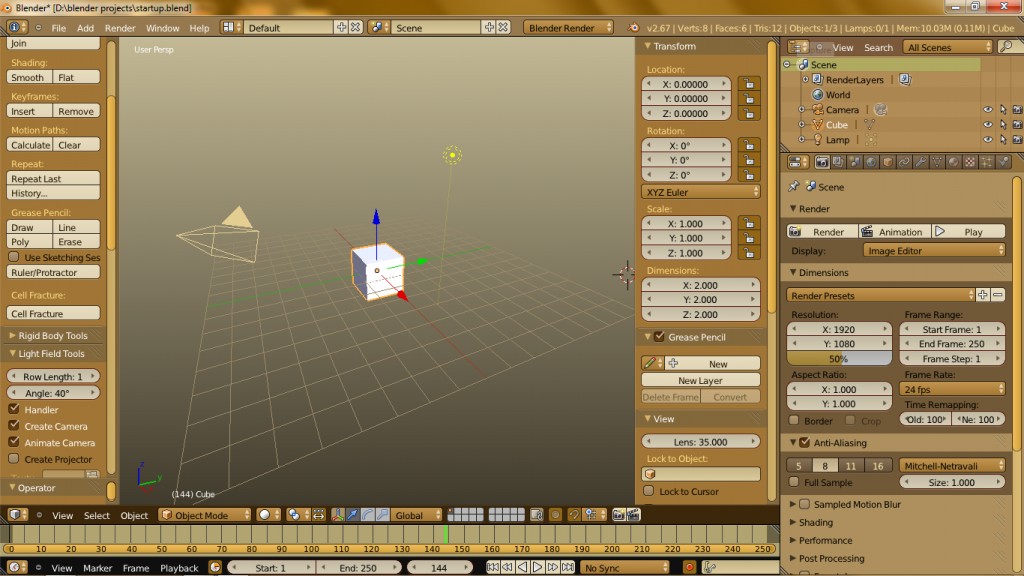Click the lock icon beside Location X
Image resolution: width=1024 pixels, height=576 pixels.
(x=746, y=85)
